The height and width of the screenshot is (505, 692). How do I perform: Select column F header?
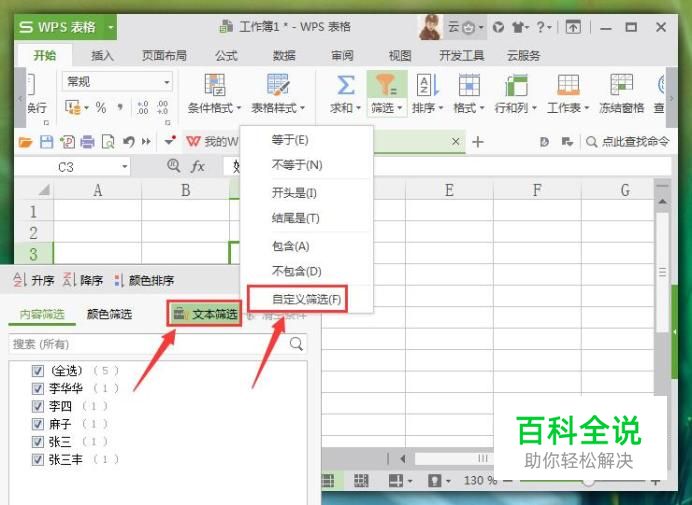[537, 190]
